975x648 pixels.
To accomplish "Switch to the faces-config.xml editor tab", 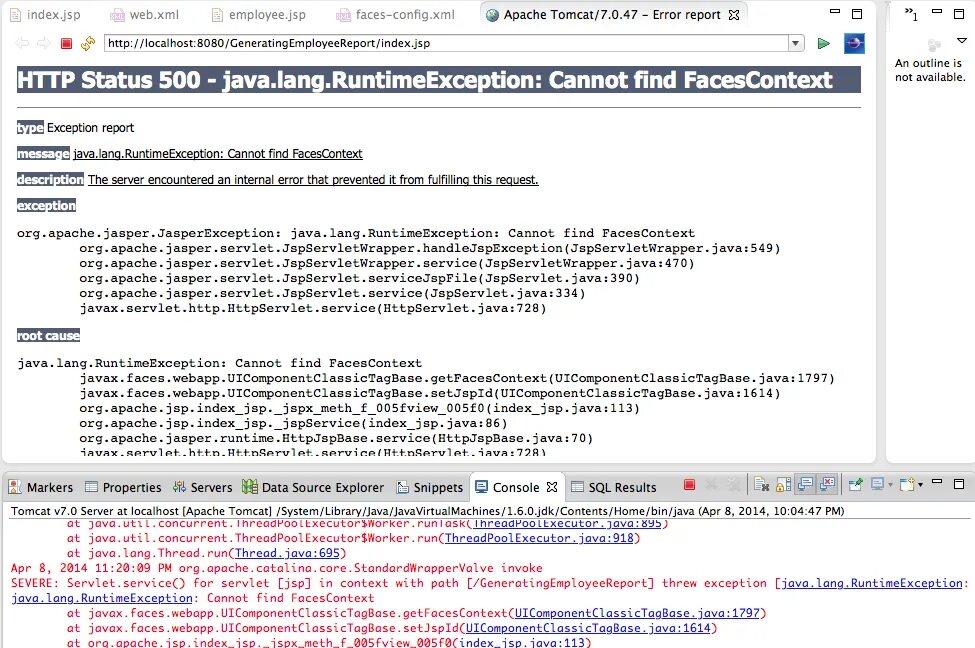I will [395, 14].
